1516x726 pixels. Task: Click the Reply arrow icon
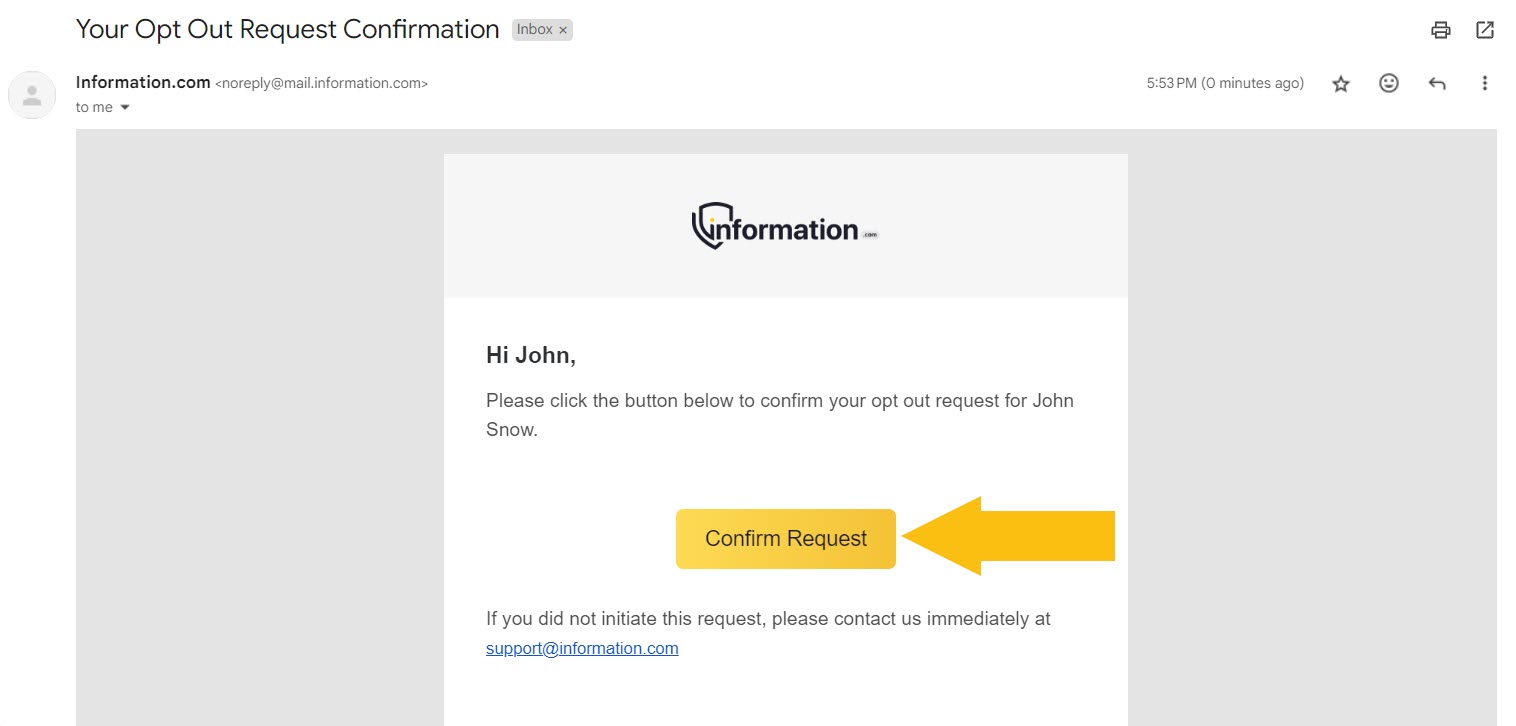1437,84
